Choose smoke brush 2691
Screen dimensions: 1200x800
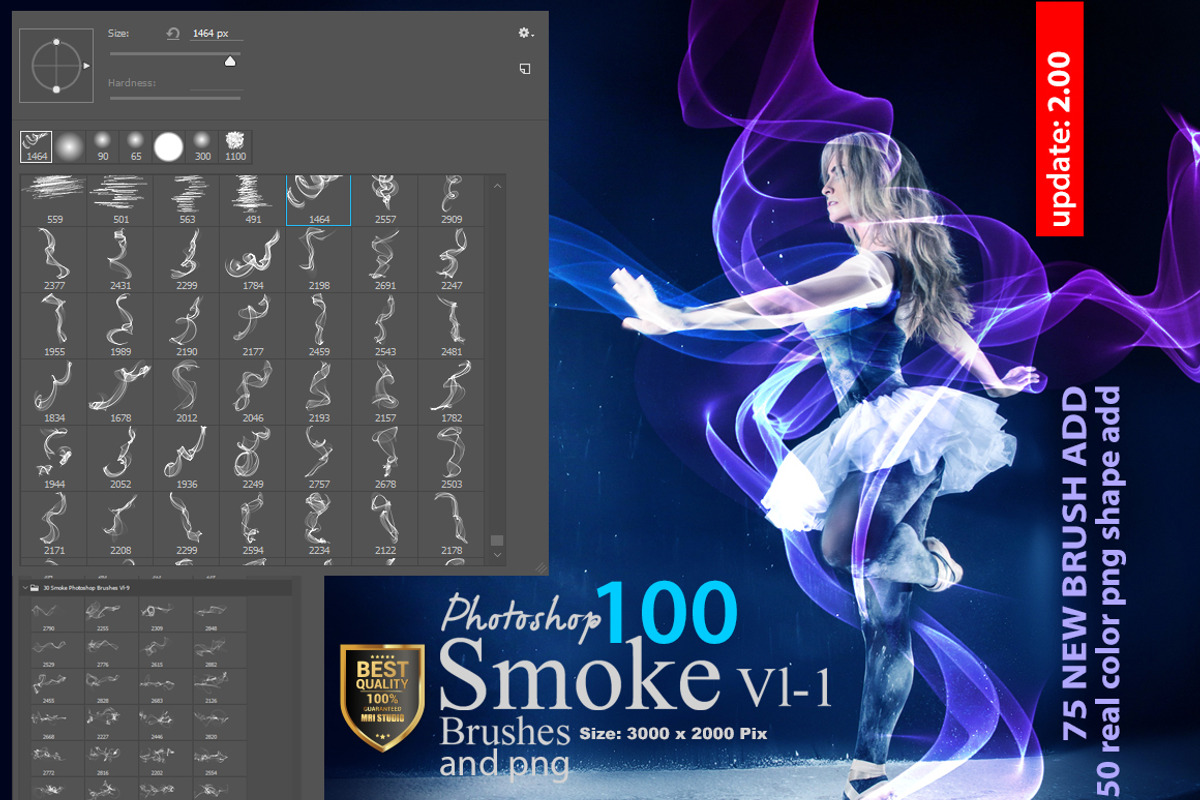[x=385, y=259]
